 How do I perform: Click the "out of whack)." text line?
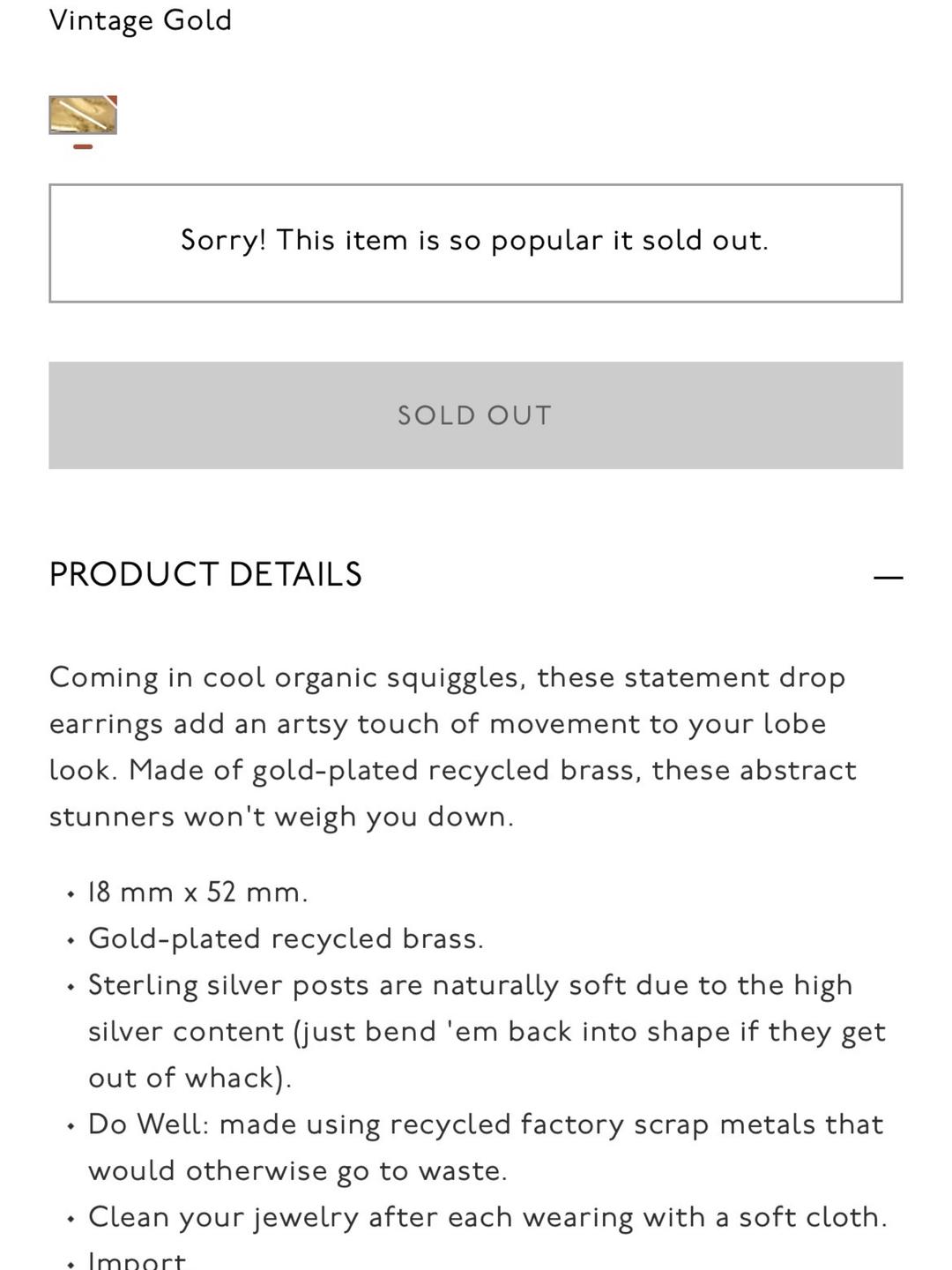point(190,1078)
